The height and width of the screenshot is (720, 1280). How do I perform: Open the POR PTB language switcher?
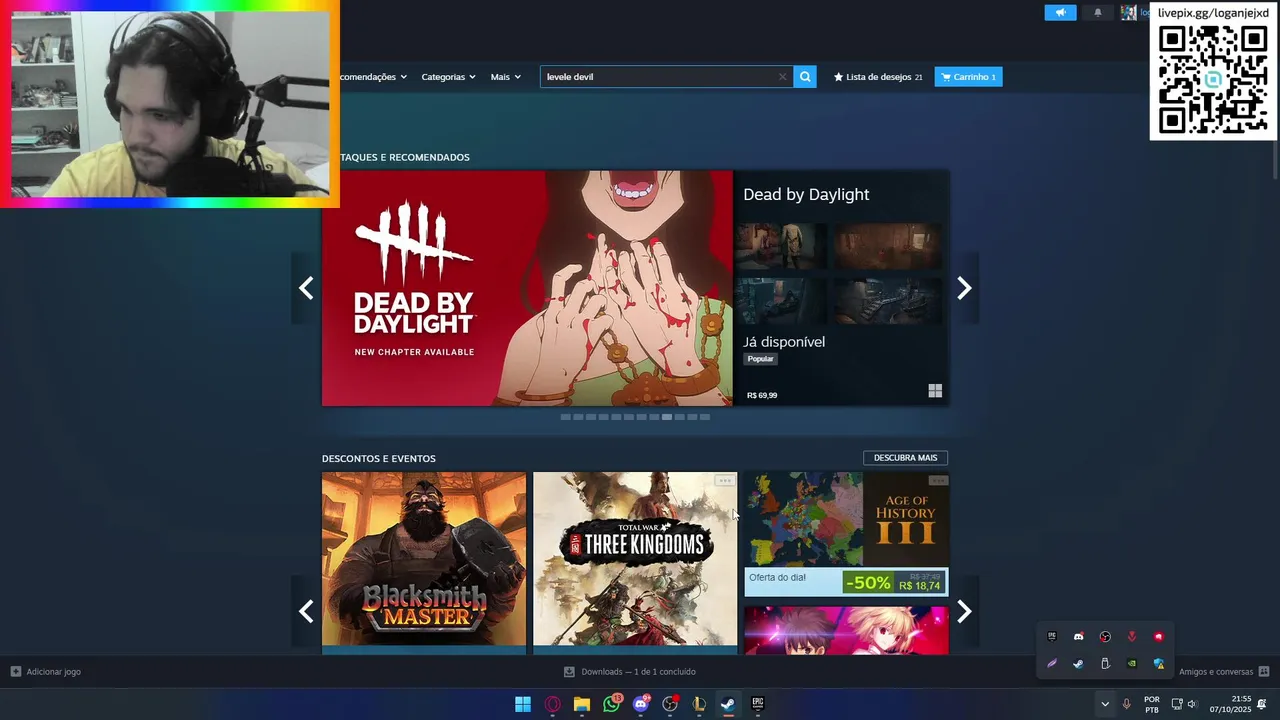1151,704
